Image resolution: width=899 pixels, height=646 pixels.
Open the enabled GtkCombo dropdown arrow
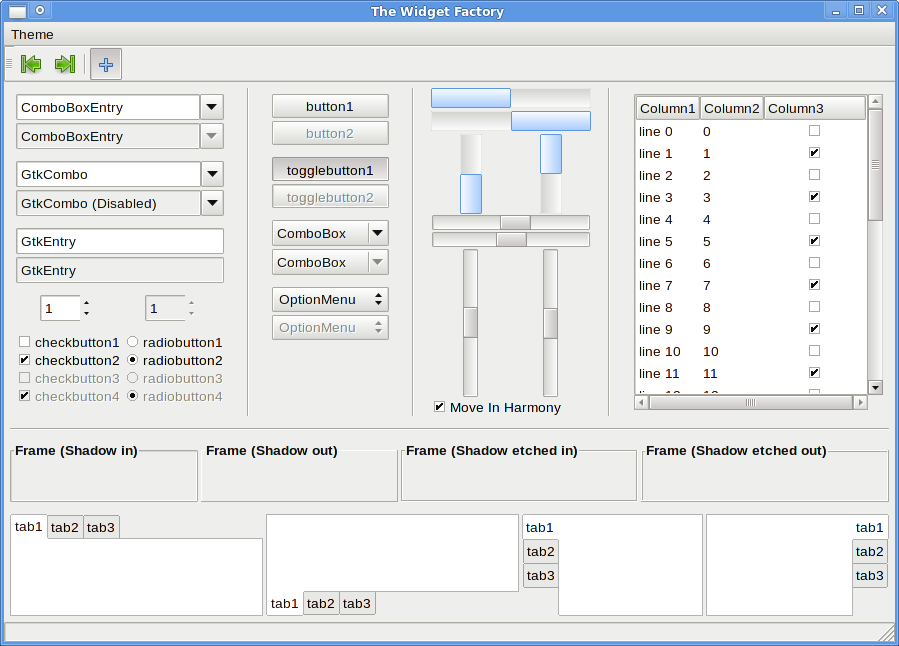tap(212, 174)
